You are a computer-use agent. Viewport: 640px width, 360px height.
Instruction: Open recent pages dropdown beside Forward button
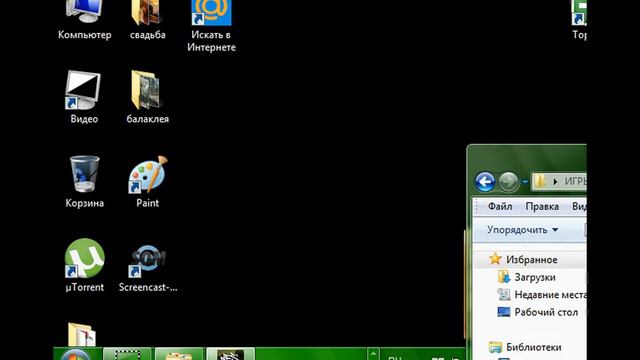point(525,182)
